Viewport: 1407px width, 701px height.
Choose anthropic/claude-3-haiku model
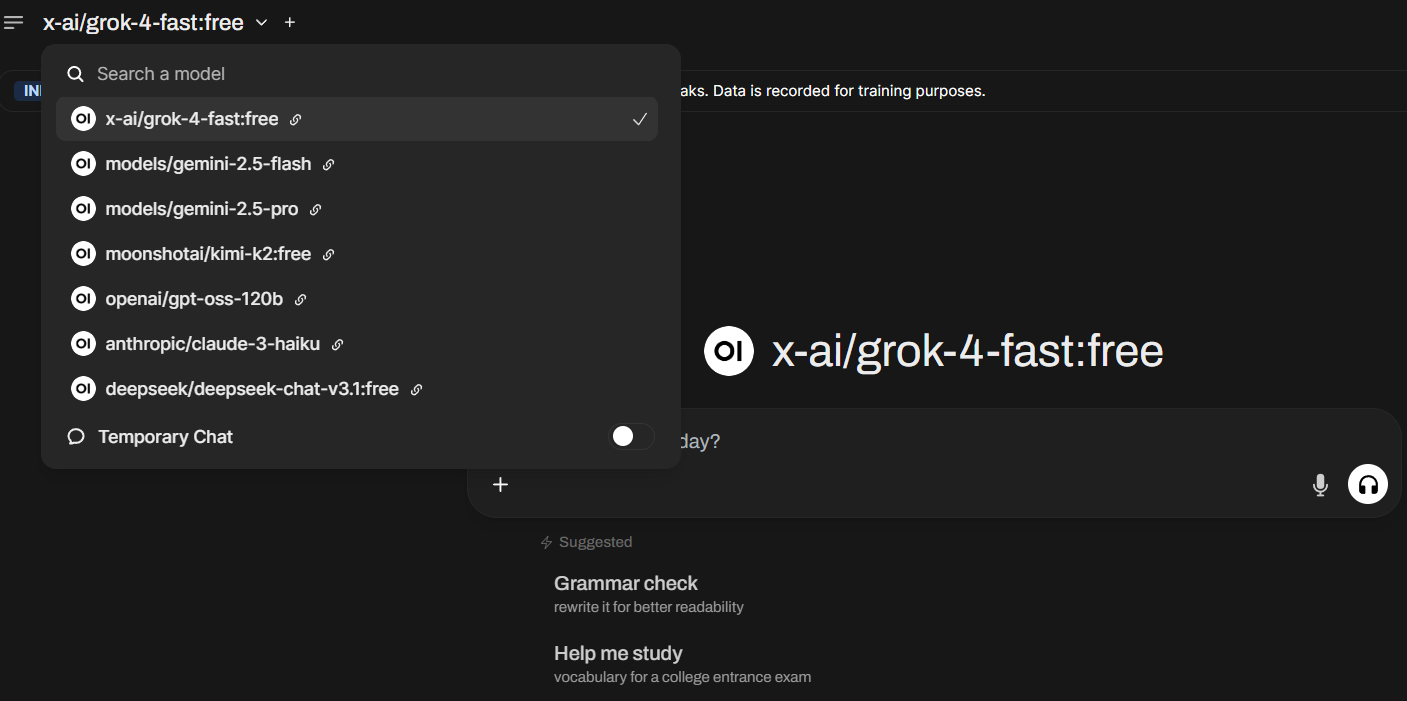coord(357,344)
